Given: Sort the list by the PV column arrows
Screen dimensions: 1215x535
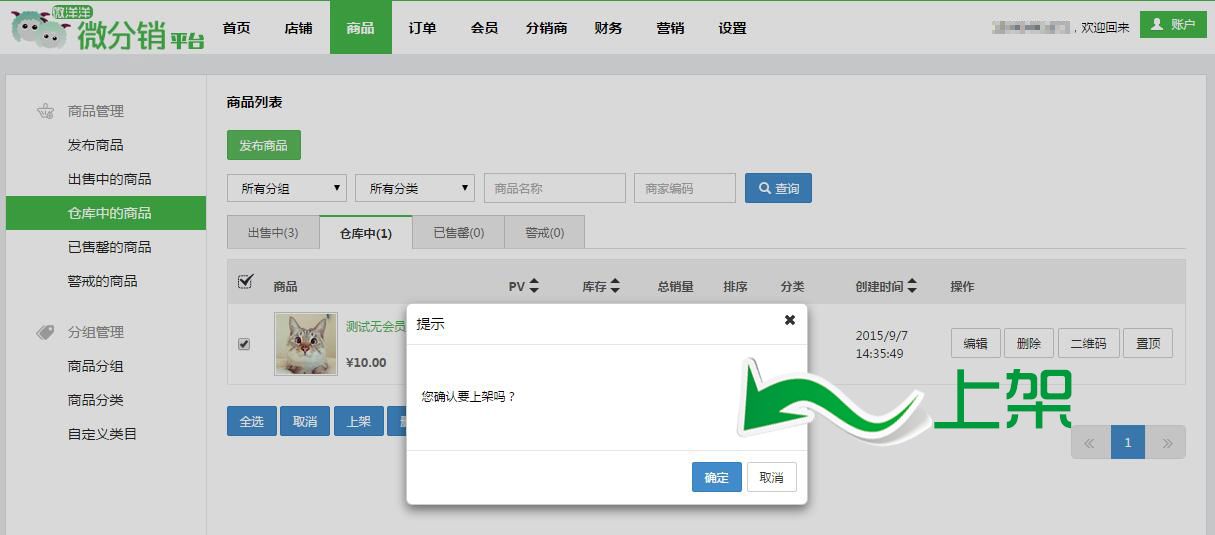Looking at the screenshot, I should click(x=534, y=286).
